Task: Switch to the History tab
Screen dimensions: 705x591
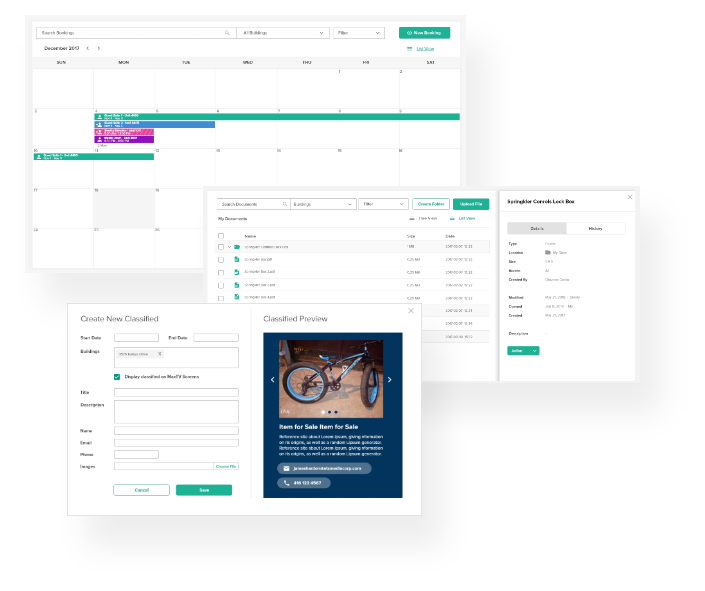Action: [x=596, y=229]
